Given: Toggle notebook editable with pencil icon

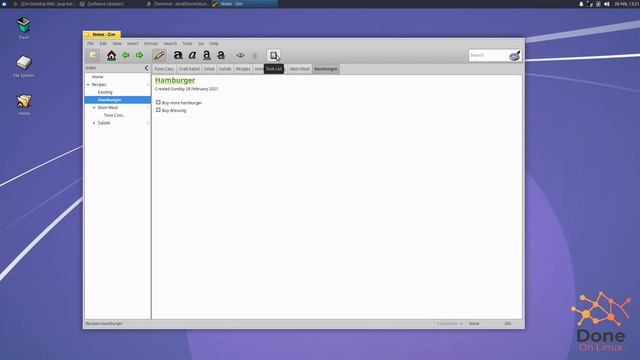Looking at the screenshot, I should (159, 55).
